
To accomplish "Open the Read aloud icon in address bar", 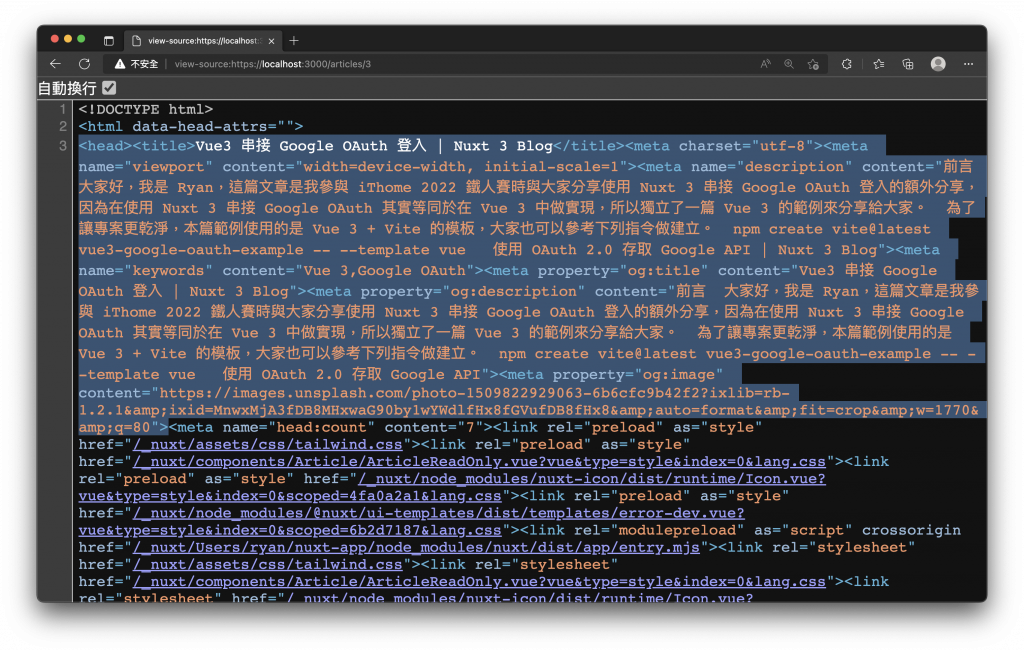I will pos(765,64).
